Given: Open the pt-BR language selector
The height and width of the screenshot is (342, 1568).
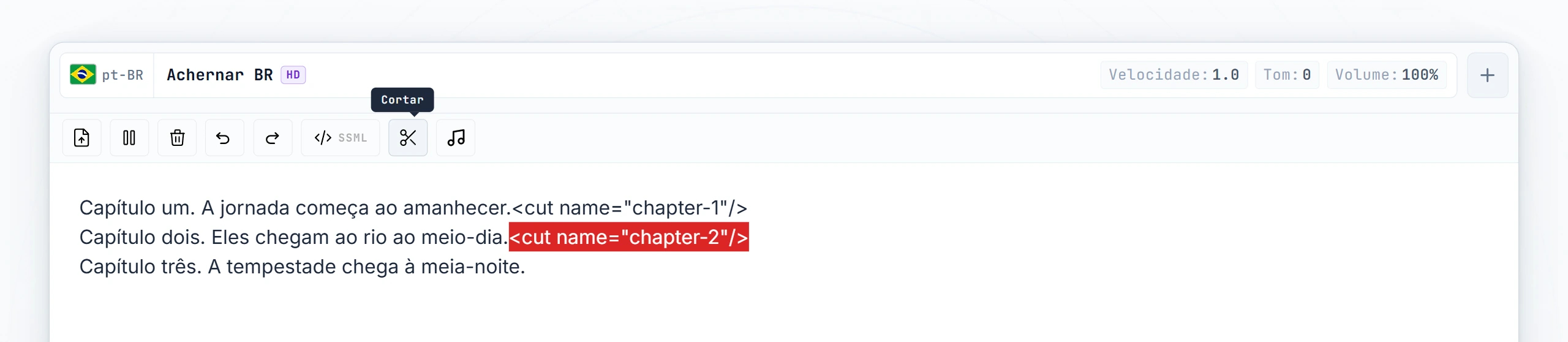Looking at the screenshot, I should pyautogui.click(x=107, y=75).
